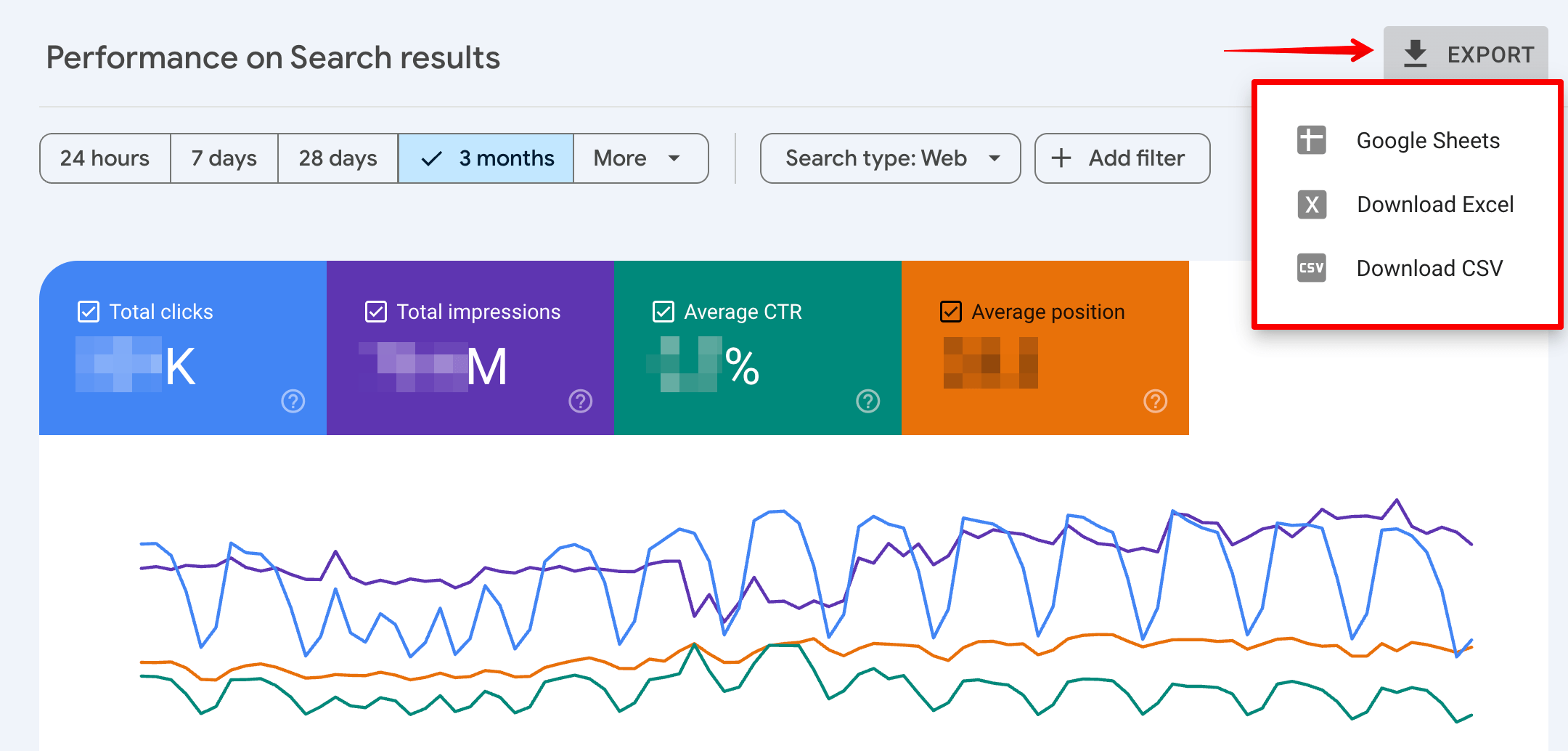This screenshot has width=1568, height=751.
Task: Disable the Total impressions metric
Action: tap(375, 312)
